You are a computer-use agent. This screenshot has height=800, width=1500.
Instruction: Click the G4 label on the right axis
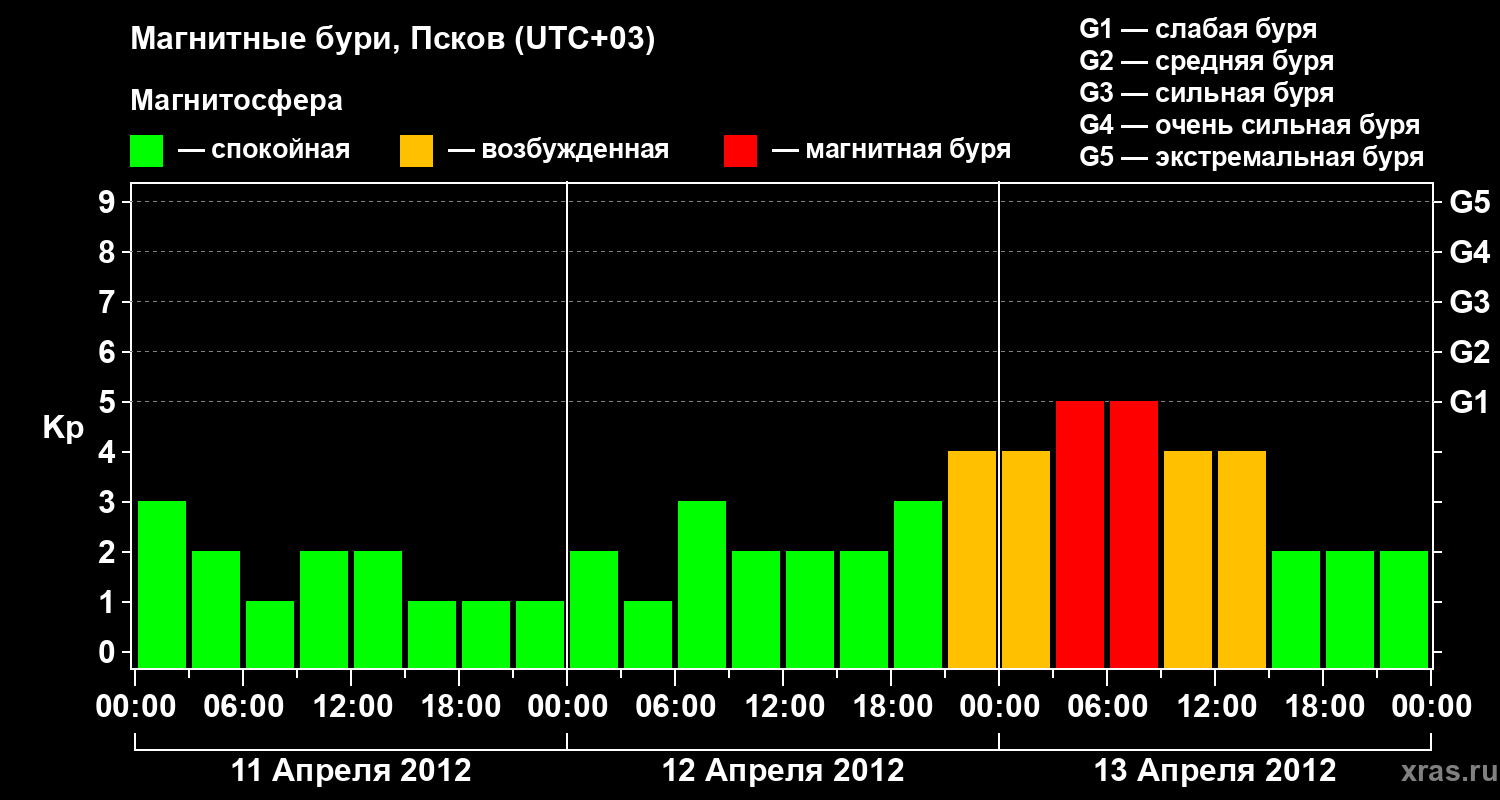tap(1470, 252)
